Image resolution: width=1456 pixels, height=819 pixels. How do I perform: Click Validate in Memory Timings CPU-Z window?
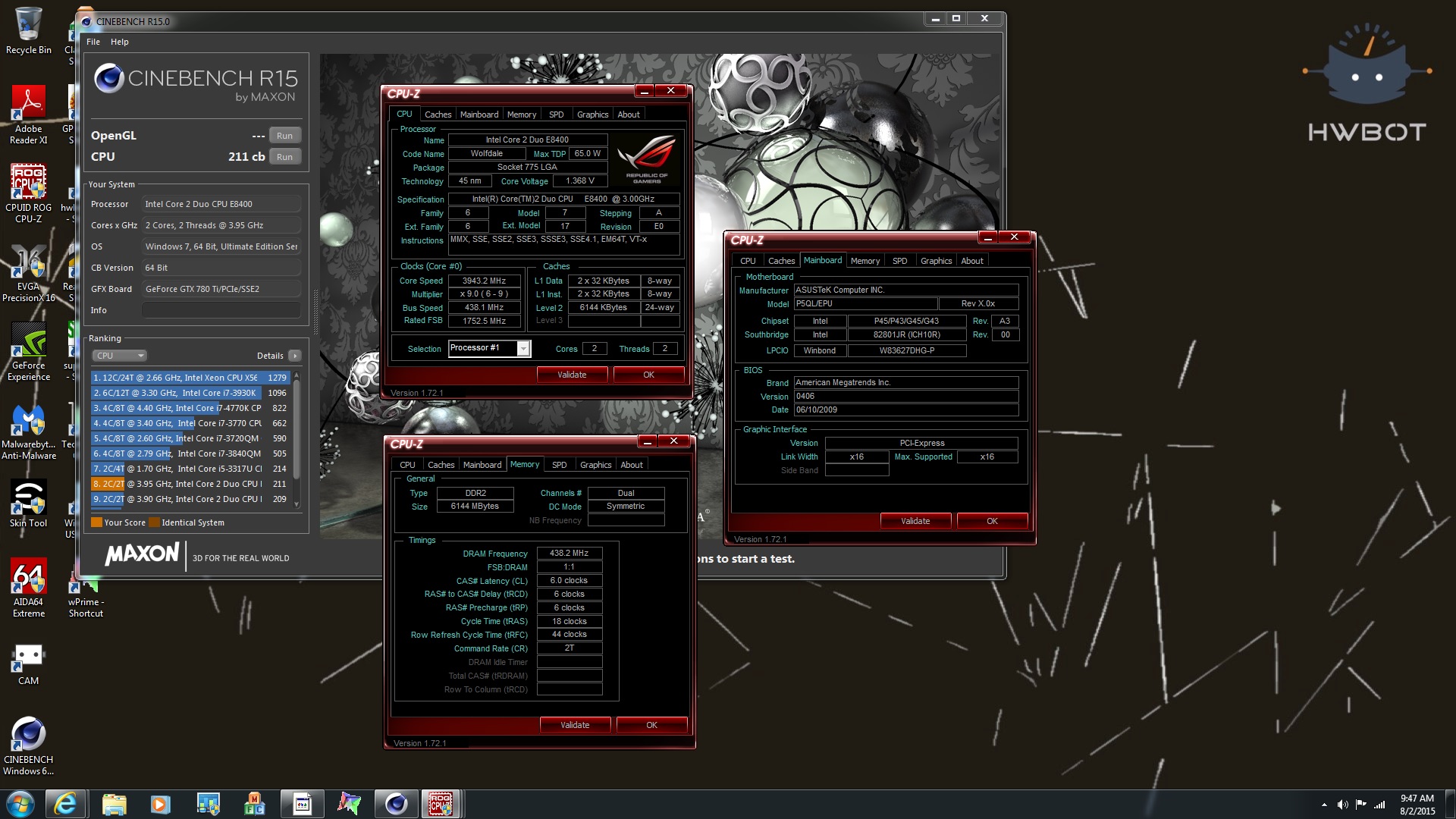575,725
